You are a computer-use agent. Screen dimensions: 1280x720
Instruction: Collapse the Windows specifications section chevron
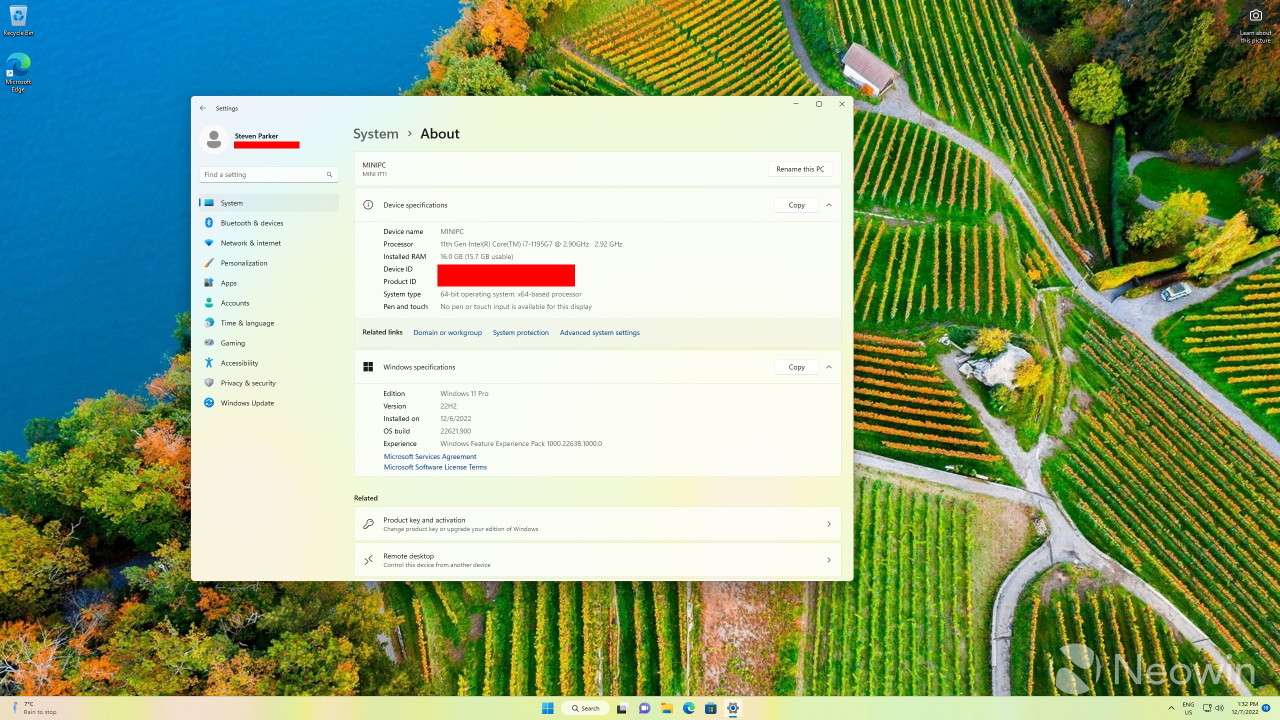point(829,367)
